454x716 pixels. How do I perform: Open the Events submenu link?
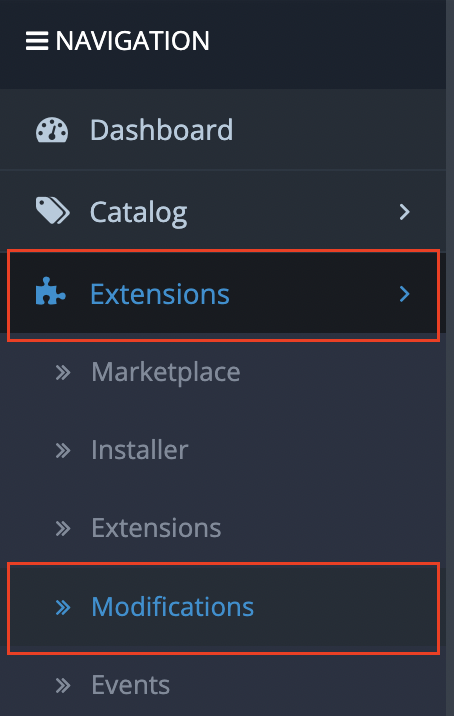[x=131, y=685]
